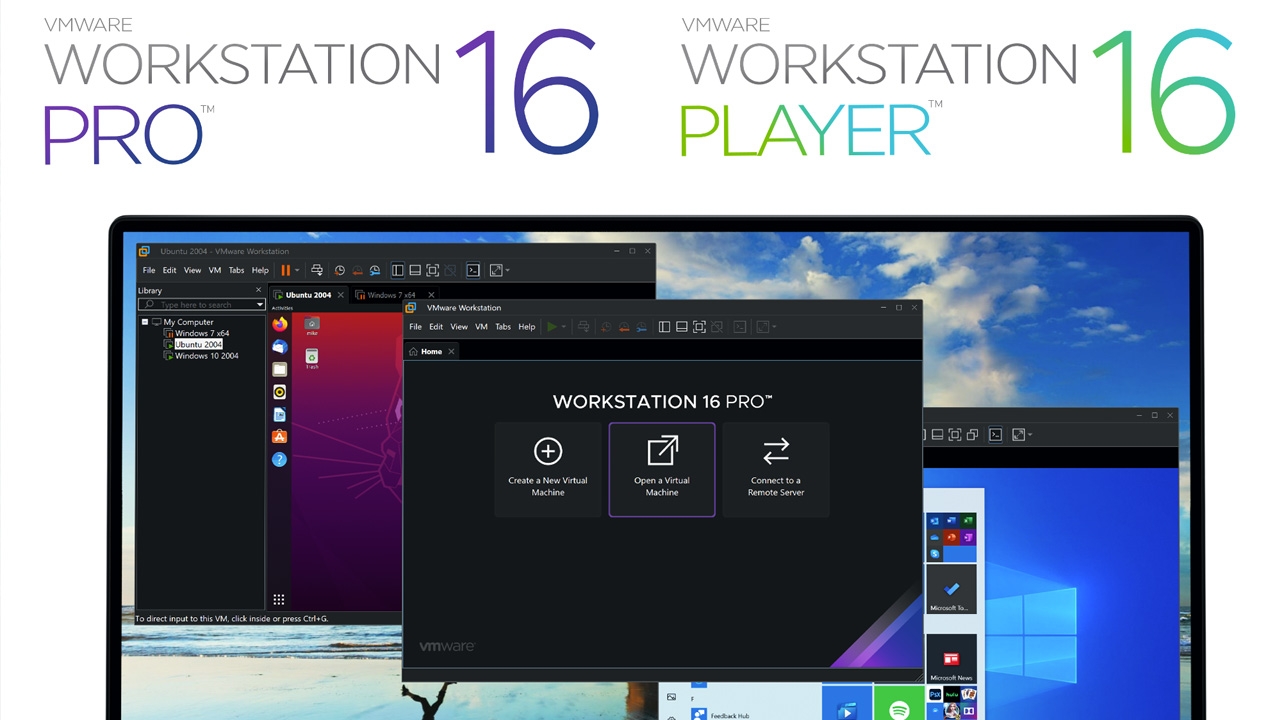Open VM menu in front VMware Workstation window
The image size is (1280, 720).
pos(482,327)
